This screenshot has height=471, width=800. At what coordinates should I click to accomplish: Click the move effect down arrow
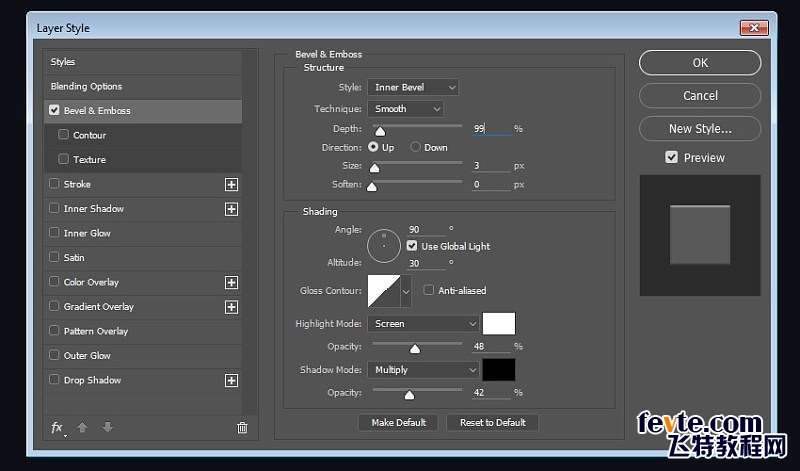click(x=108, y=427)
